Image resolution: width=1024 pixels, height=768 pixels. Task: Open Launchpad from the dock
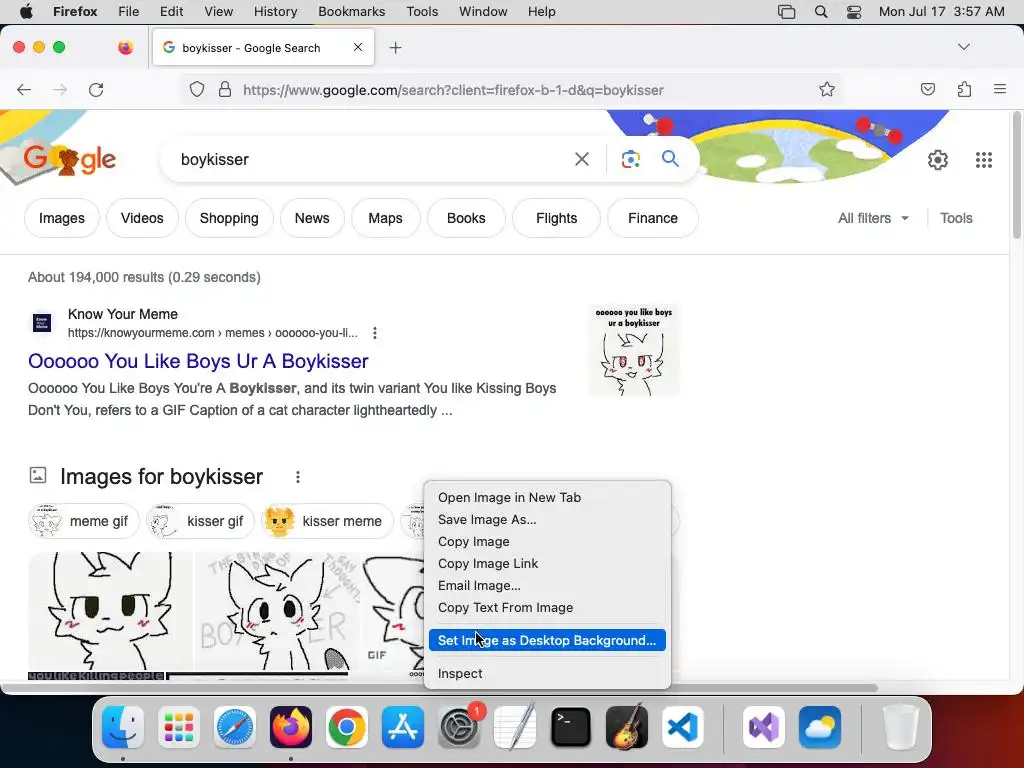click(179, 727)
